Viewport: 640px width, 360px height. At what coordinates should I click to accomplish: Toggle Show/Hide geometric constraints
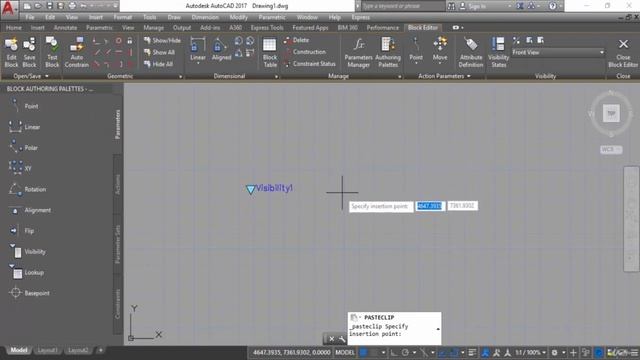[x=162, y=40]
